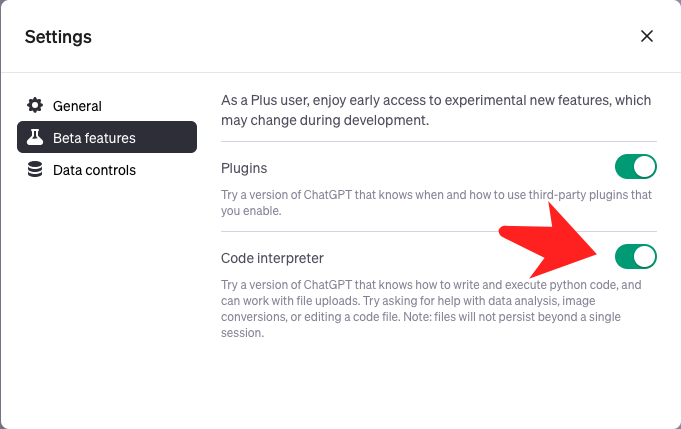Viewport: 681px width, 429px height.
Task: Close the Settings dialog with the X
Action: point(647,36)
